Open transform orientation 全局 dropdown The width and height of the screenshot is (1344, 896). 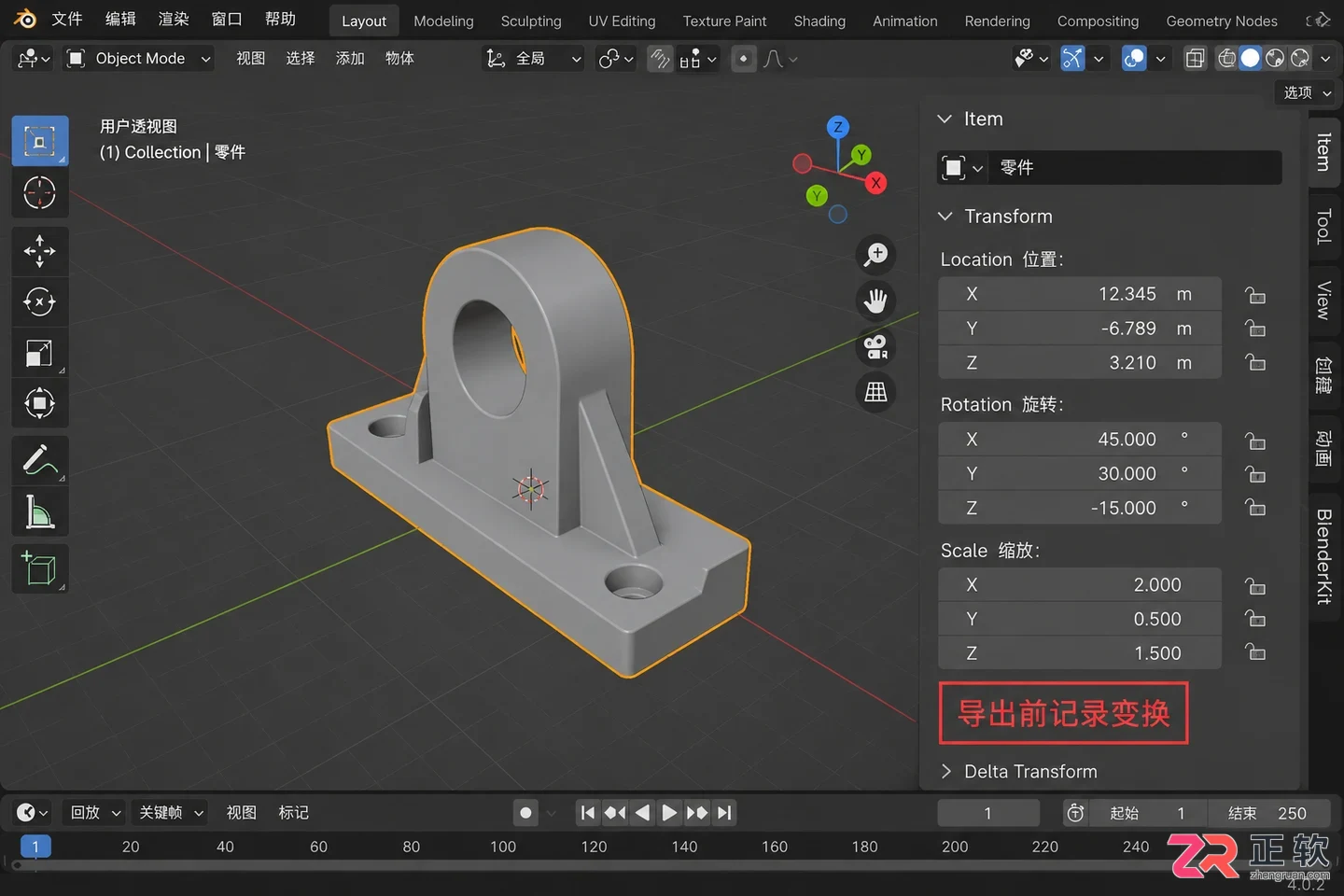coord(533,59)
